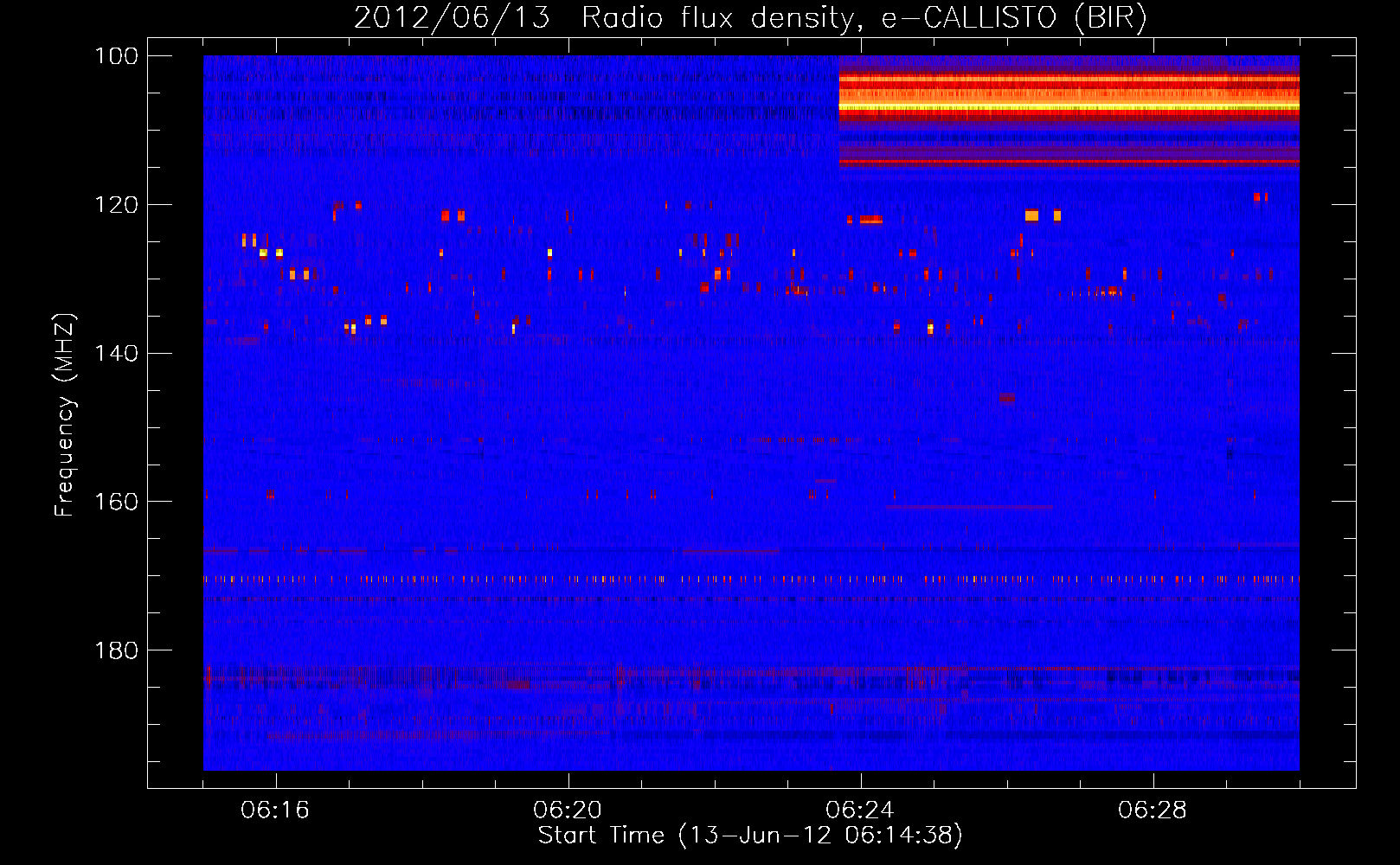Click the 'Start Time (13-Jun-12 06:14:38)' label
The image size is (1400, 865).
(x=750, y=836)
